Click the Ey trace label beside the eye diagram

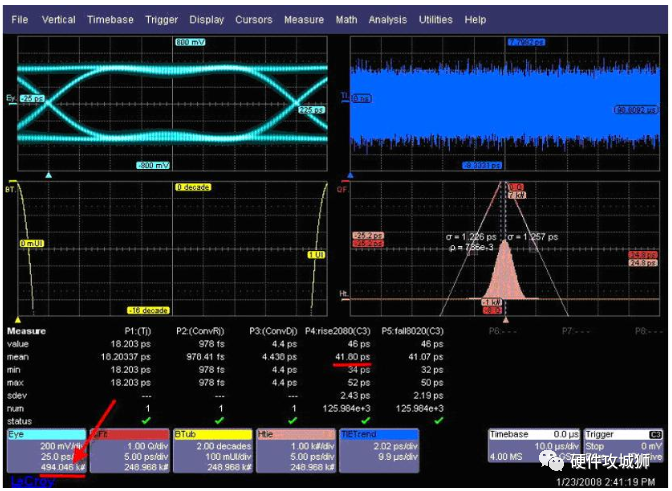(x=11, y=99)
